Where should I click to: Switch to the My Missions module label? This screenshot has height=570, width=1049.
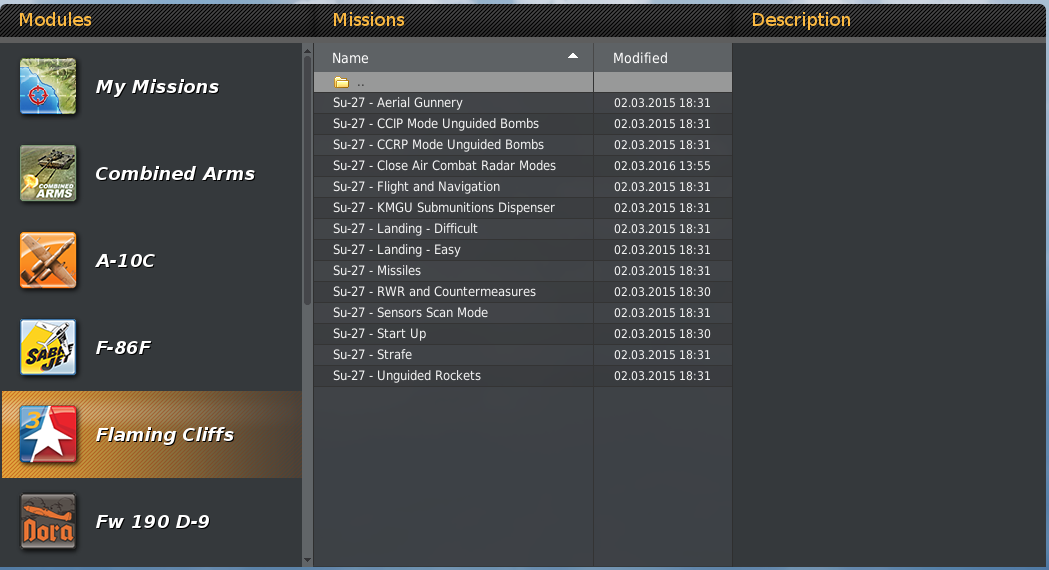tap(157, 87)
